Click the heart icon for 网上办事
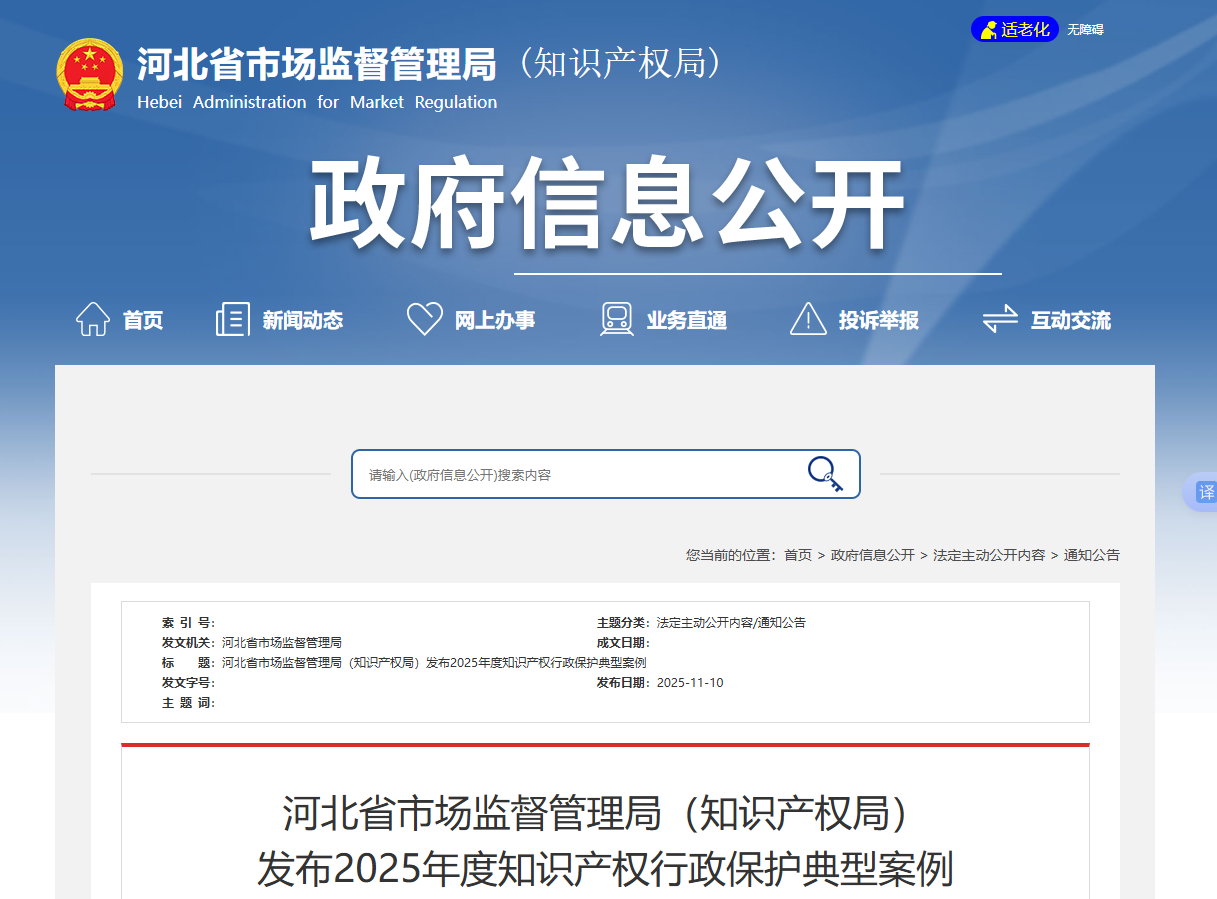Screen dimensions: 1217x899 [x=424, y=317]
